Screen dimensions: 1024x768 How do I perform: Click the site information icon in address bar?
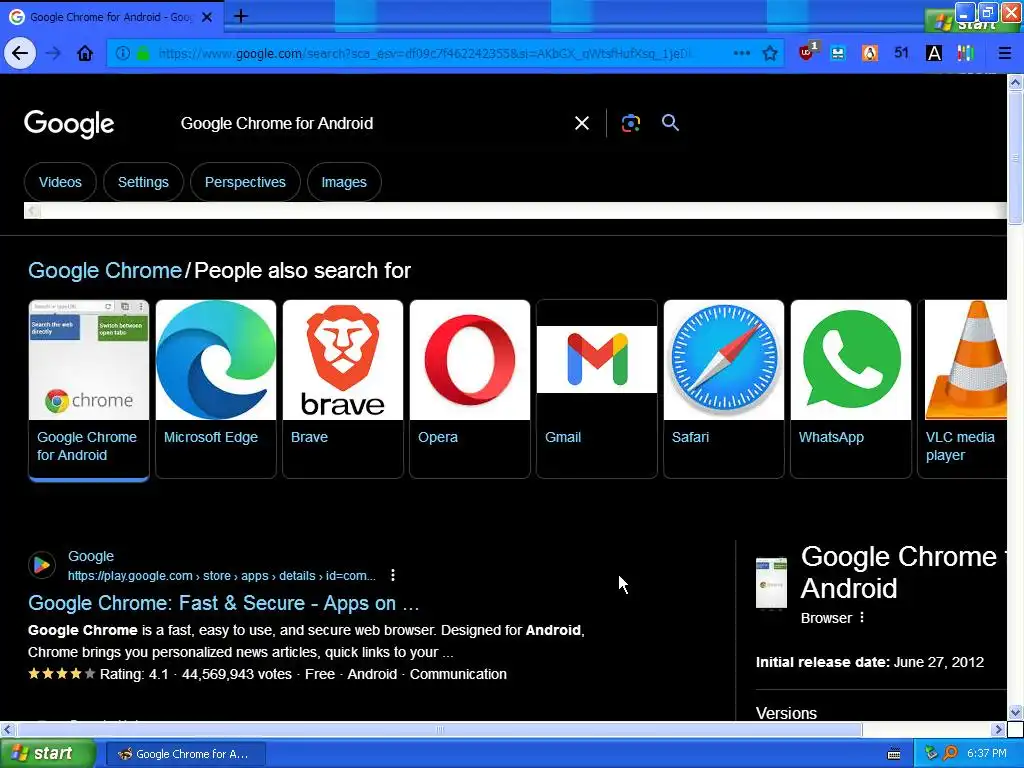123,53
